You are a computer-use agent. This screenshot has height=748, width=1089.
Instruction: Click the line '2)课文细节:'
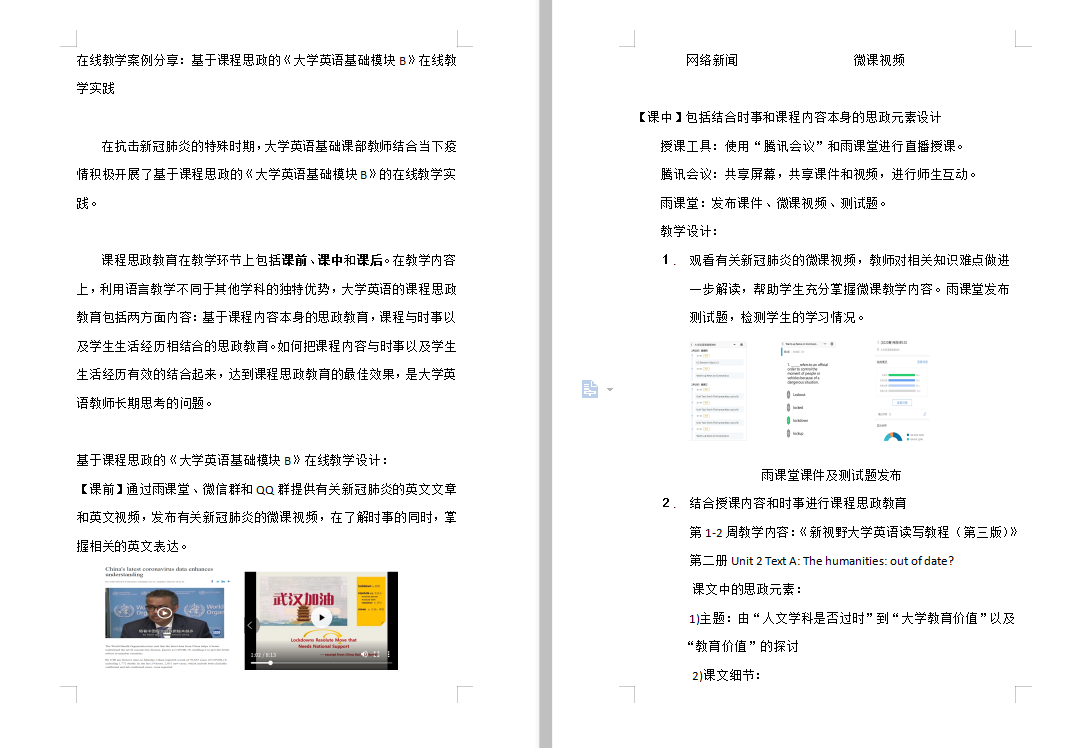tap(726, 675)
